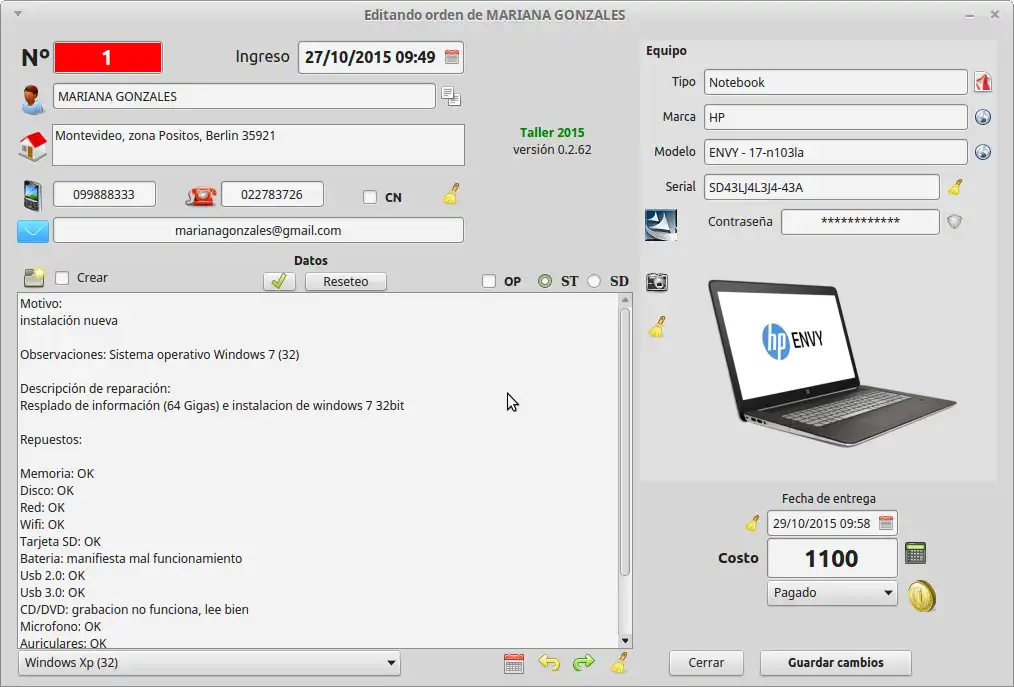Click the mobile number 099888333 field
Screen dimensions: 1014x687
104,194
